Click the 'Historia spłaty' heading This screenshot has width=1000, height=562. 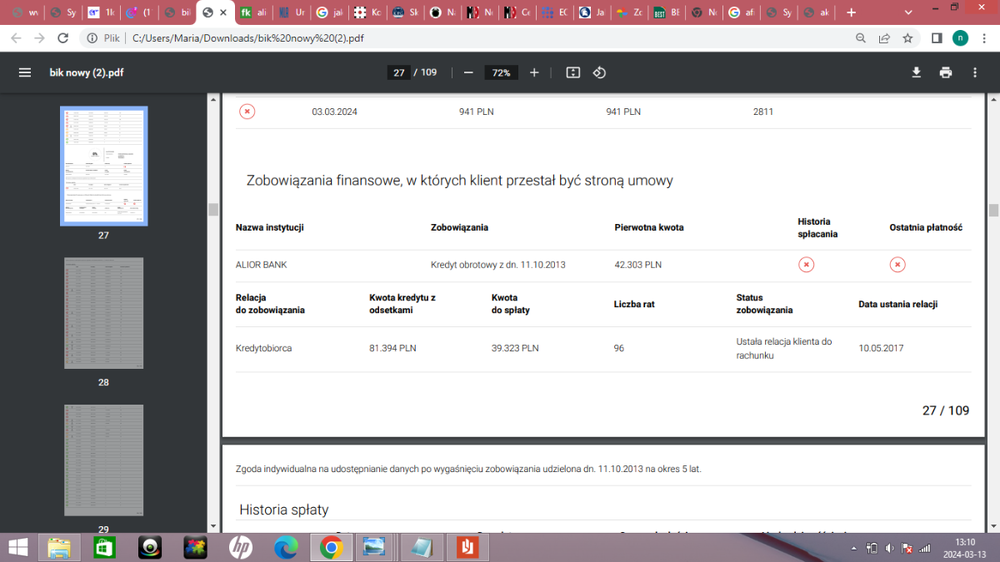[x=284, y=510]
